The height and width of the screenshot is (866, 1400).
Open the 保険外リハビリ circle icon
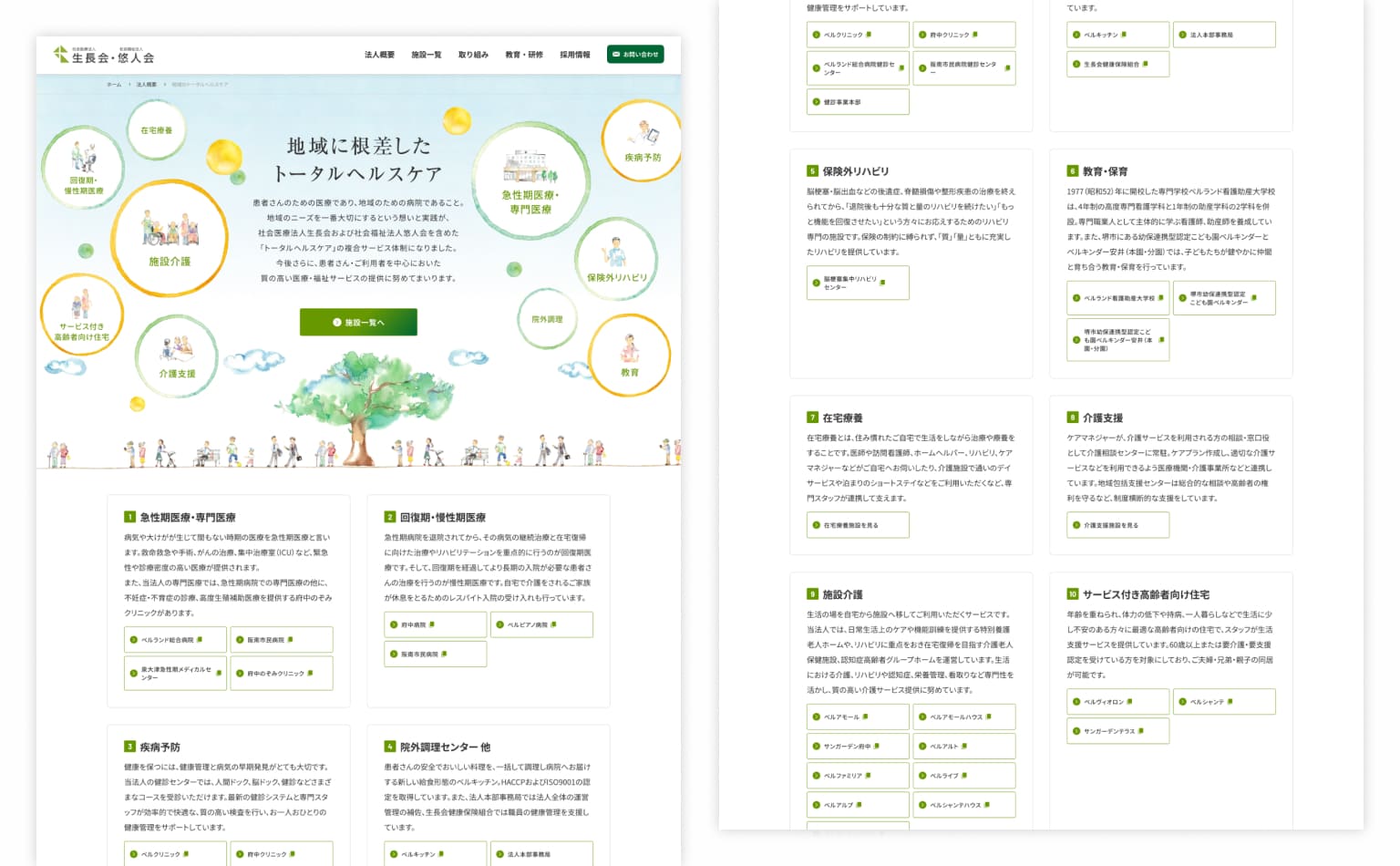[616, 260]
